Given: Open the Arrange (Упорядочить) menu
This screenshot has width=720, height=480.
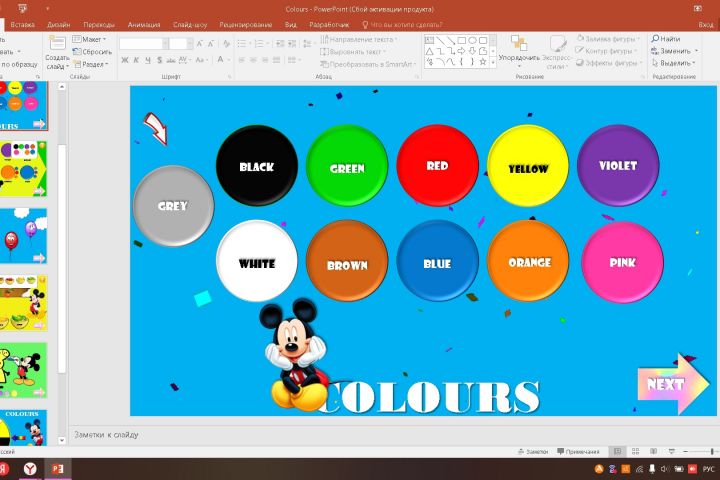Looking at the screenshot, I should click(519, 50).
